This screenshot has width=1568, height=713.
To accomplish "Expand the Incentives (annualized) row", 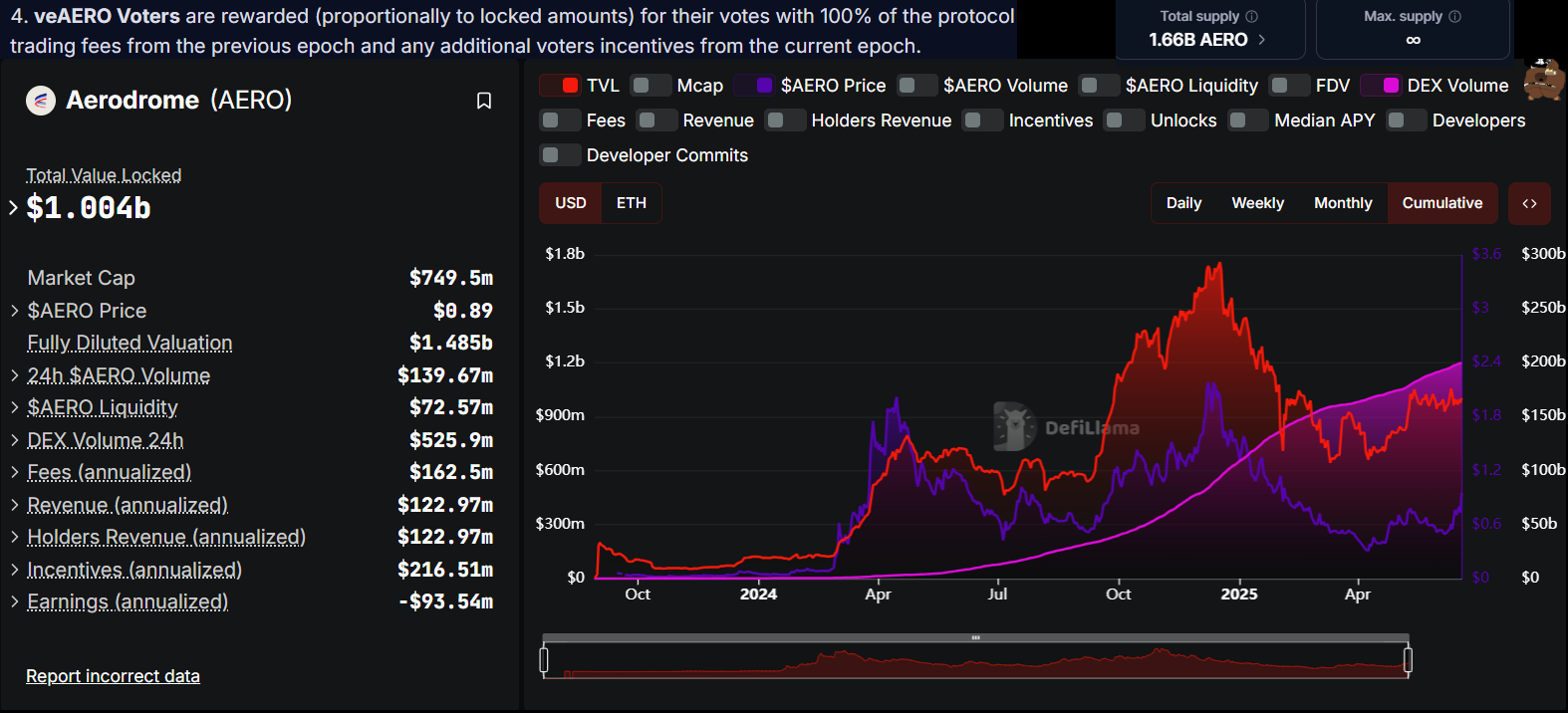I will (x=15, y=570).
